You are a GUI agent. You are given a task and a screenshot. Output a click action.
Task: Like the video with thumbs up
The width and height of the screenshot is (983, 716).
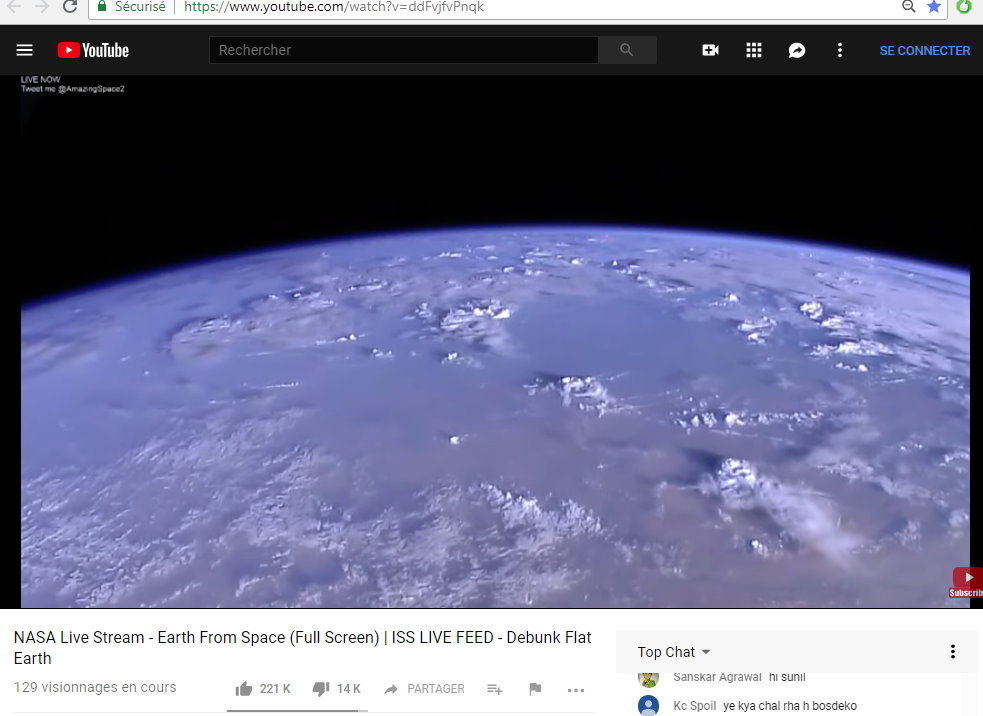pyautogui.click(x=244, y=689)
